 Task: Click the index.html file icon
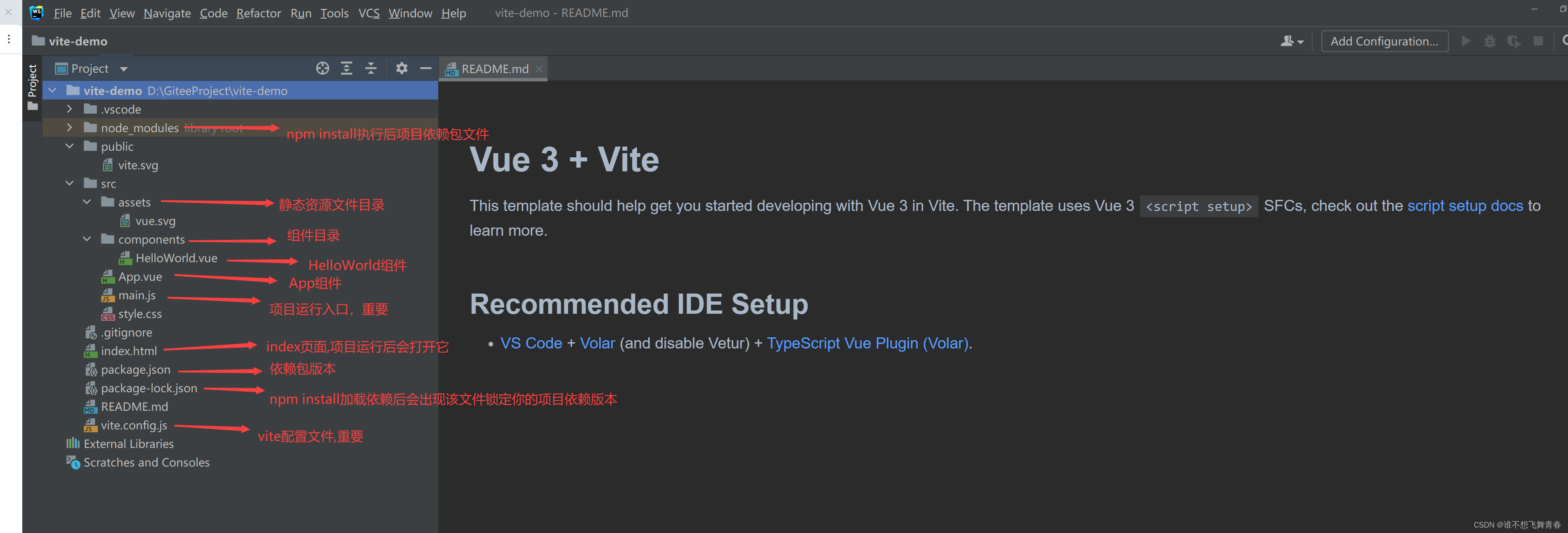91,351
